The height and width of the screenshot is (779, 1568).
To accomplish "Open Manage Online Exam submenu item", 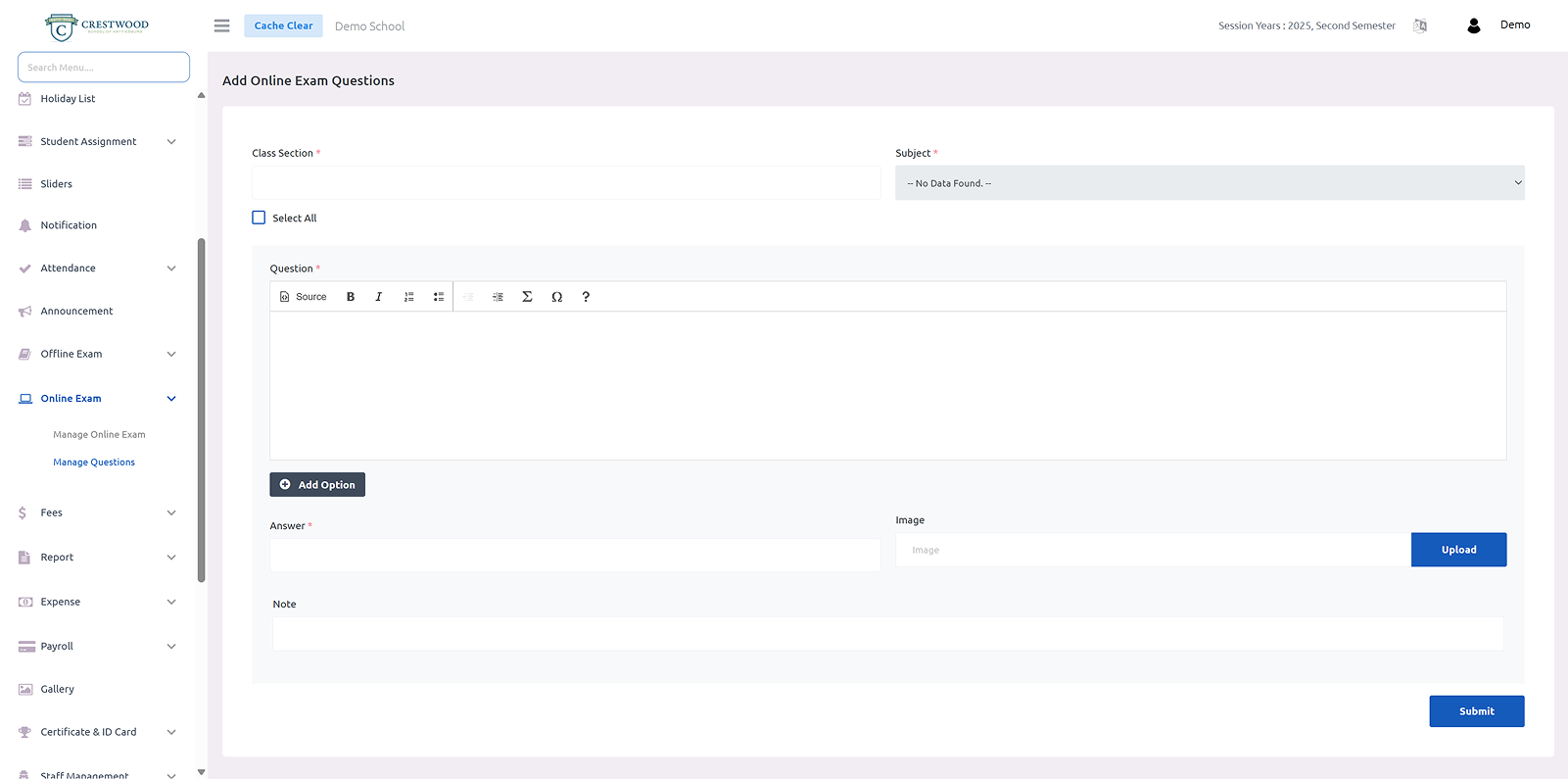I will point(99,434).
